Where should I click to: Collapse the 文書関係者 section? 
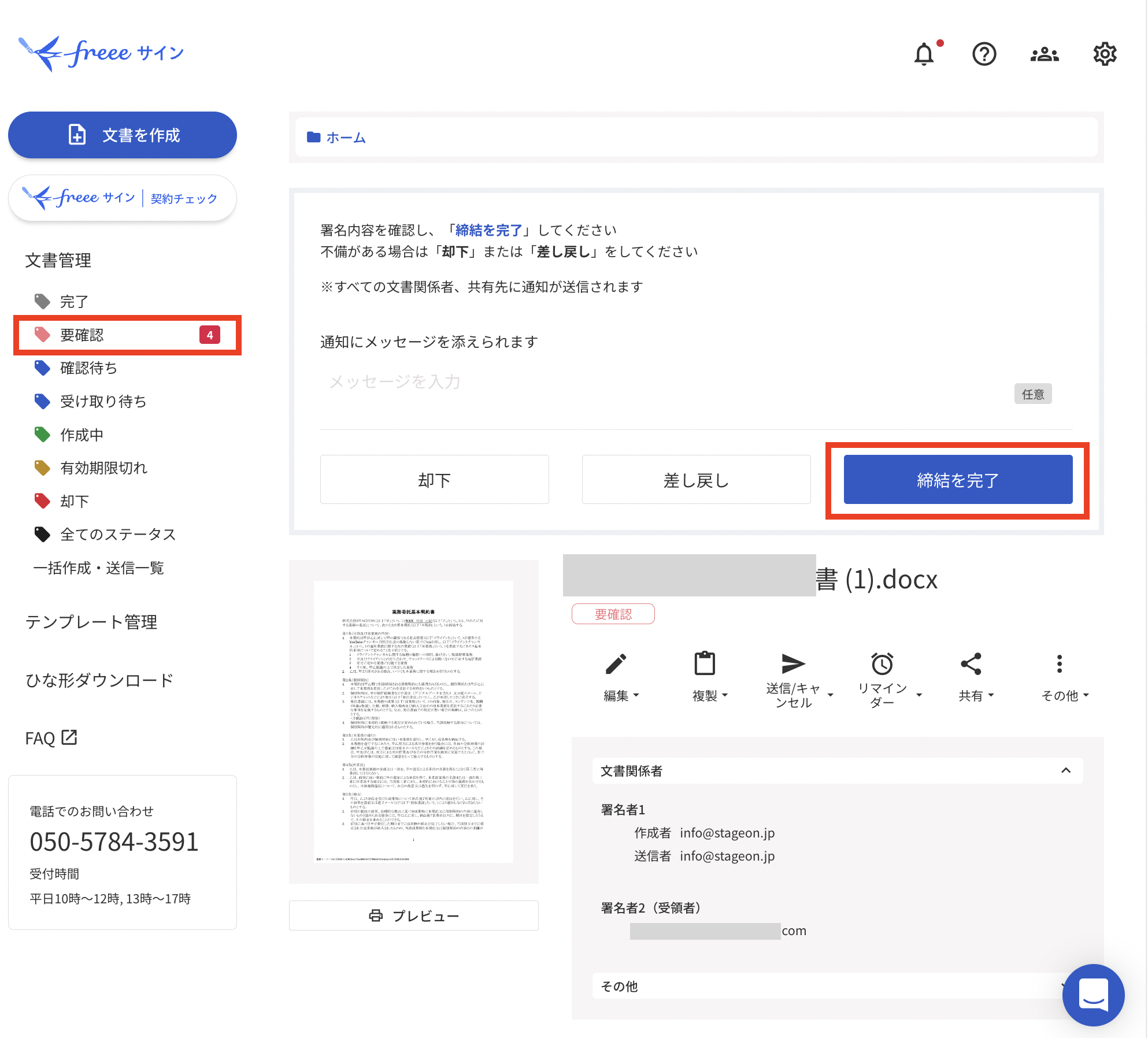coord(1066,770)
